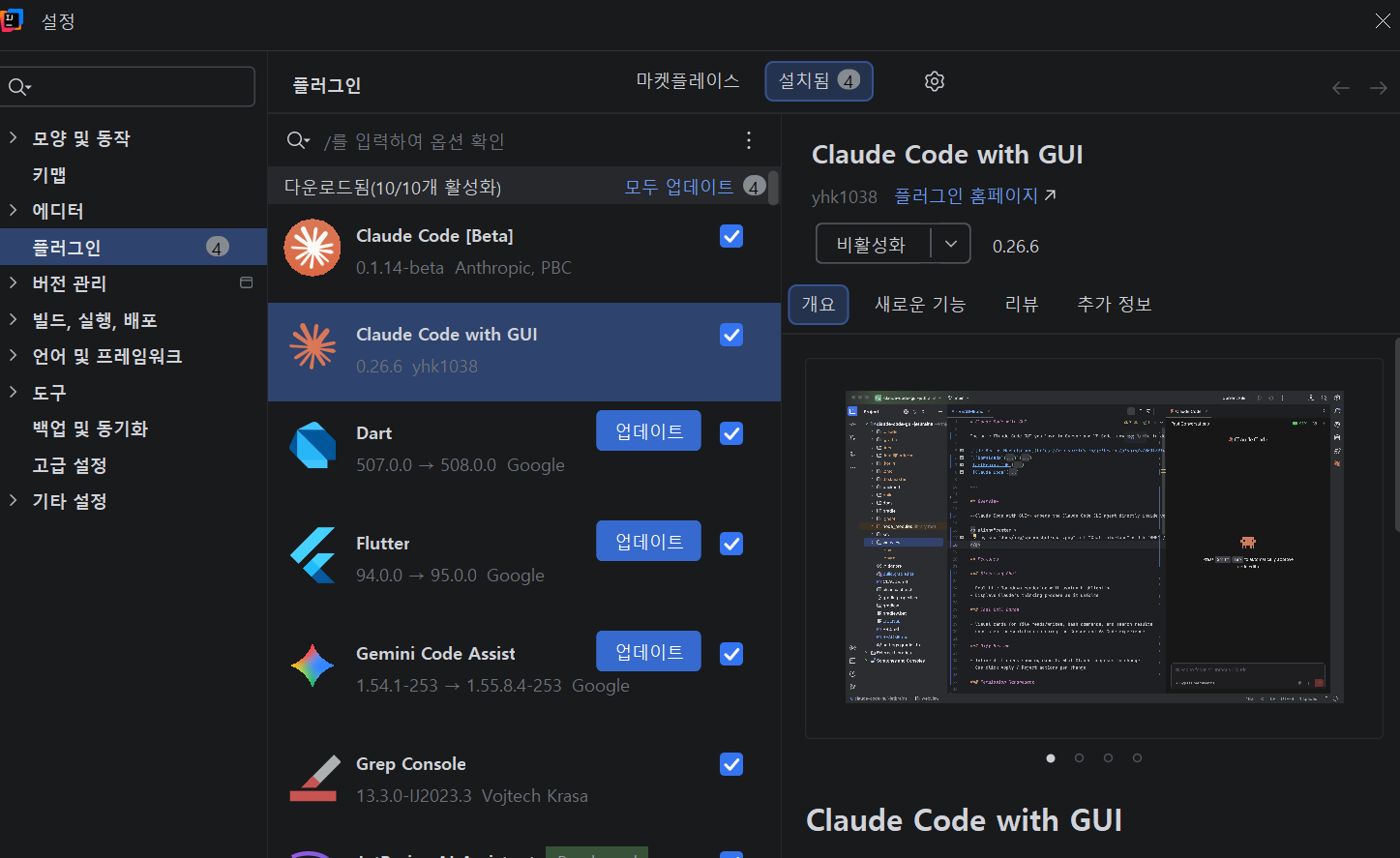This screenshot has height=858, width=1400.
Task: Switch to the 마켓플레이스 tab
Action: point(688,81)
